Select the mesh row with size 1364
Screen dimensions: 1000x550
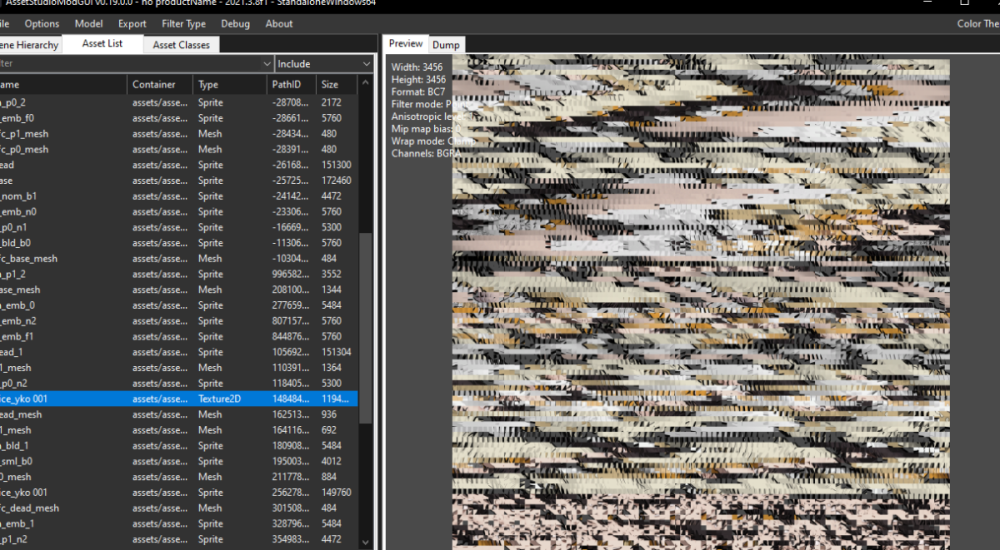coord(179,368)
